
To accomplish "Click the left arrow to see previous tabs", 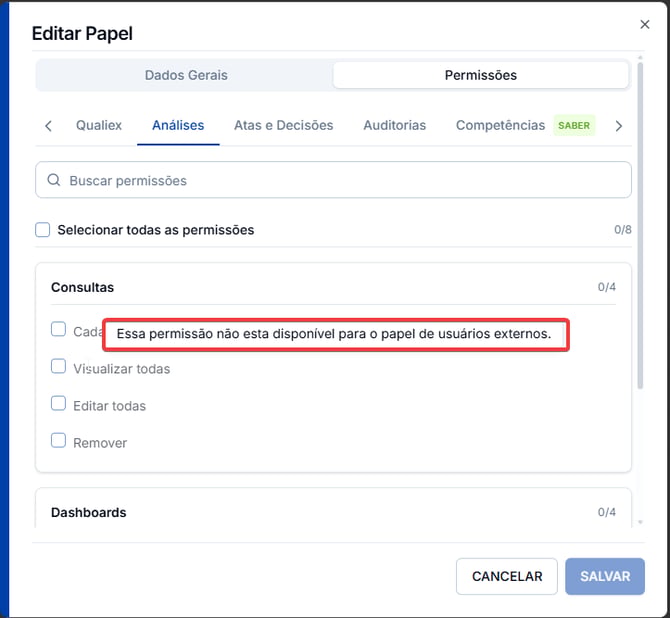I will (48, 126).
